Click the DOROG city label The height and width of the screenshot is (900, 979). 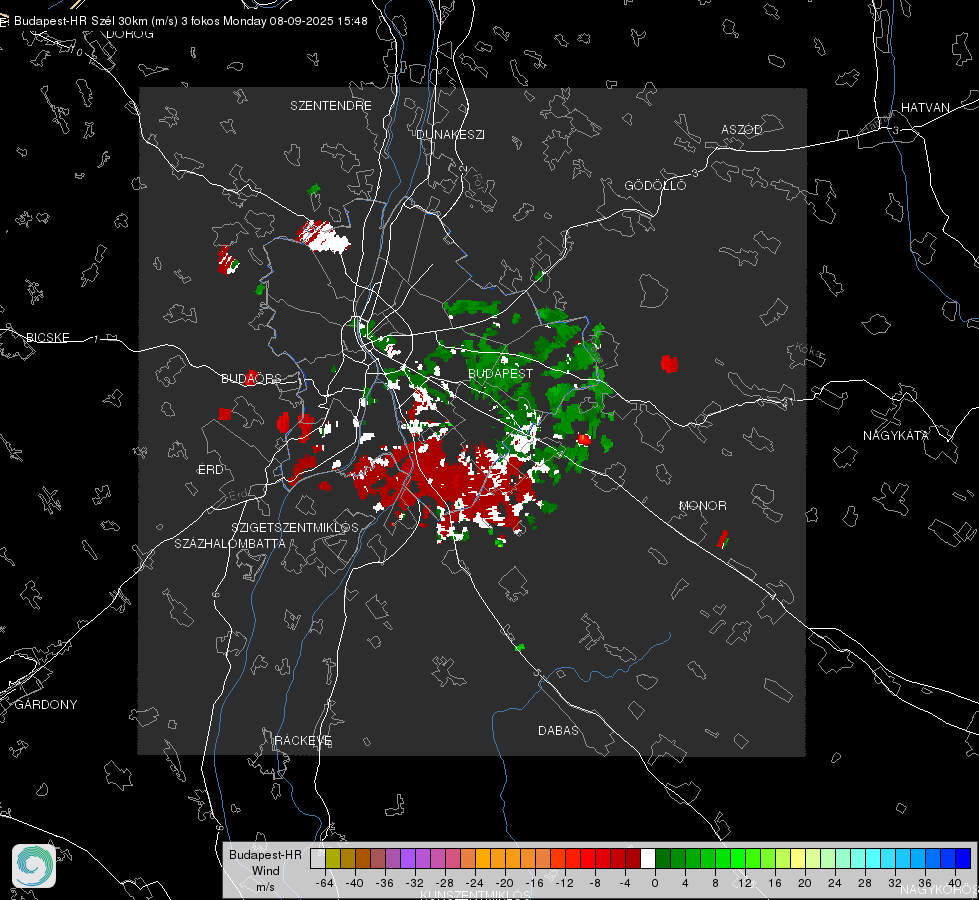[x=130, y=34]
